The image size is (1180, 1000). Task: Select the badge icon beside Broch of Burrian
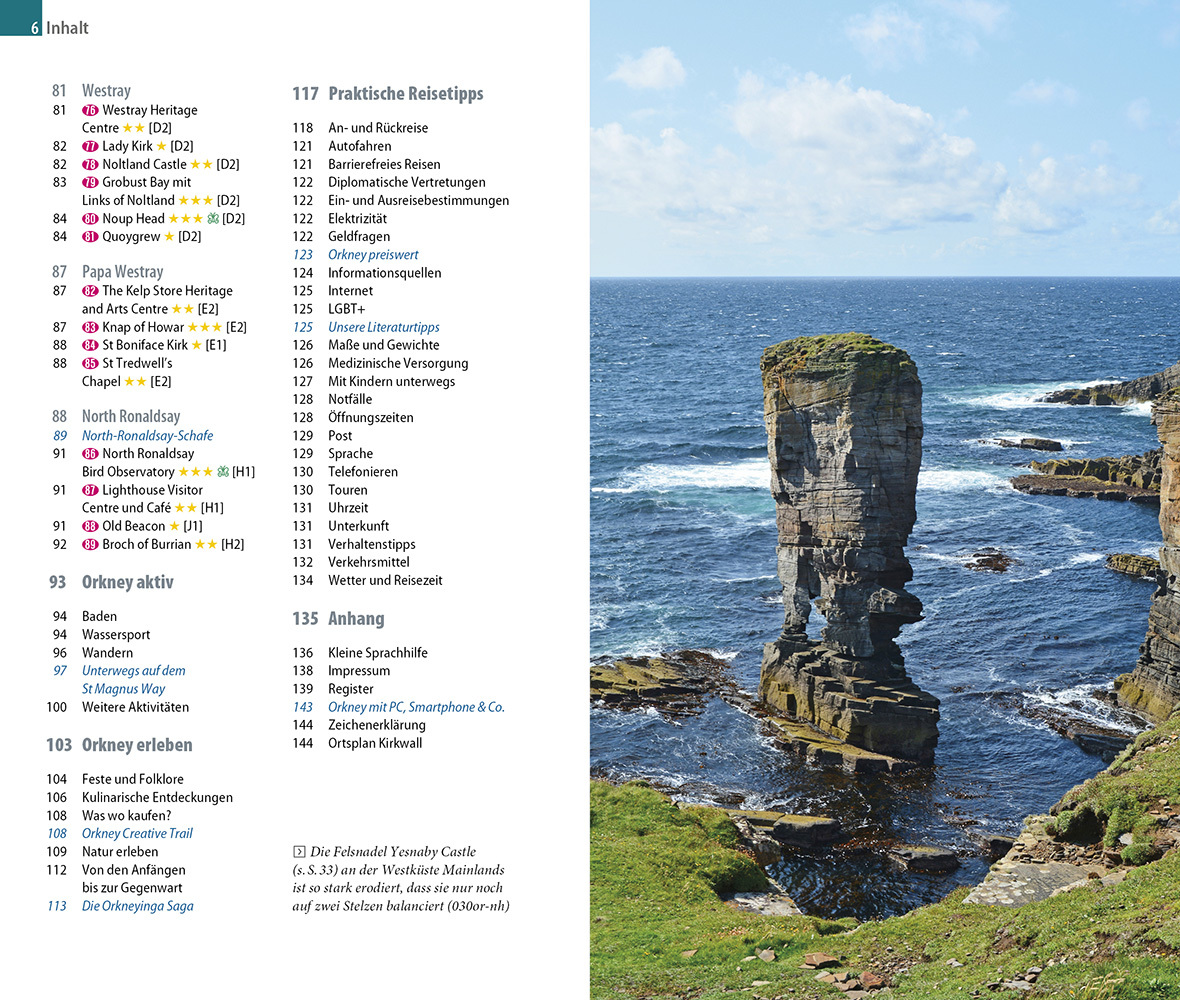coord(90,544)
